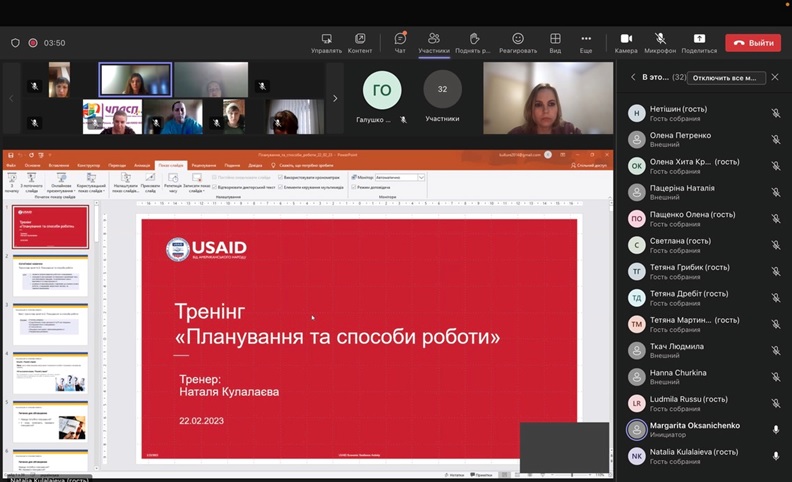The height and width of the screenshot is (482, 792).
Task: Toggle the Камера on or off
Action: pos(626,43)
